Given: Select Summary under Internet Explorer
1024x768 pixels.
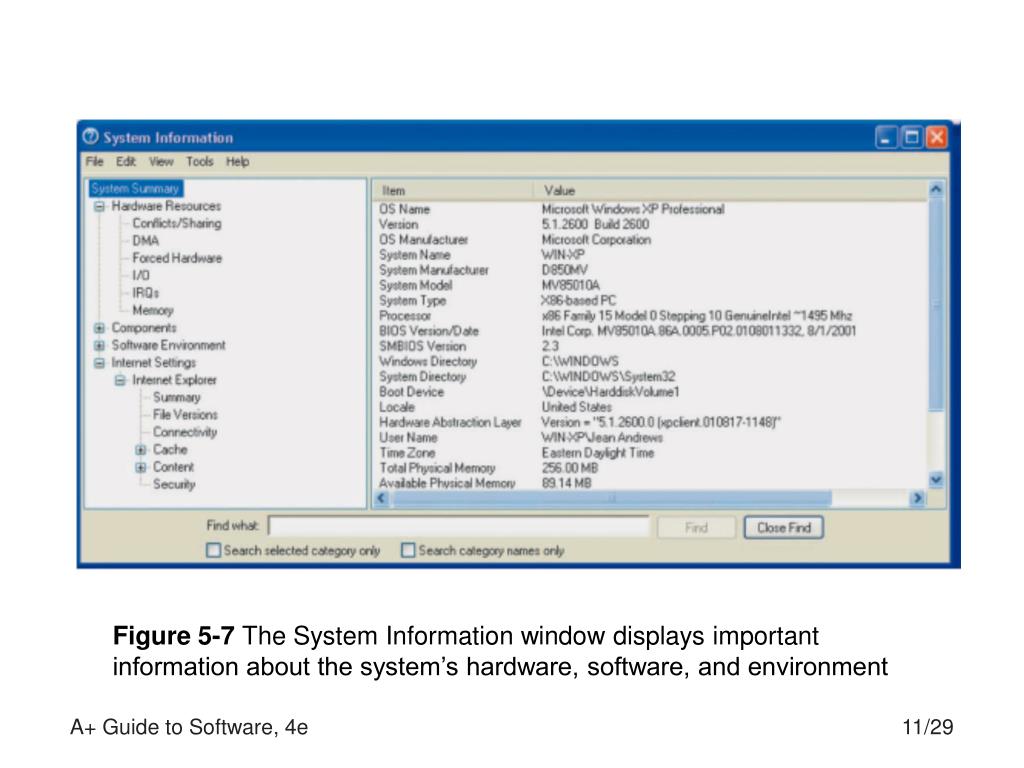Looking at the screenshot, I should coord(176,397).
